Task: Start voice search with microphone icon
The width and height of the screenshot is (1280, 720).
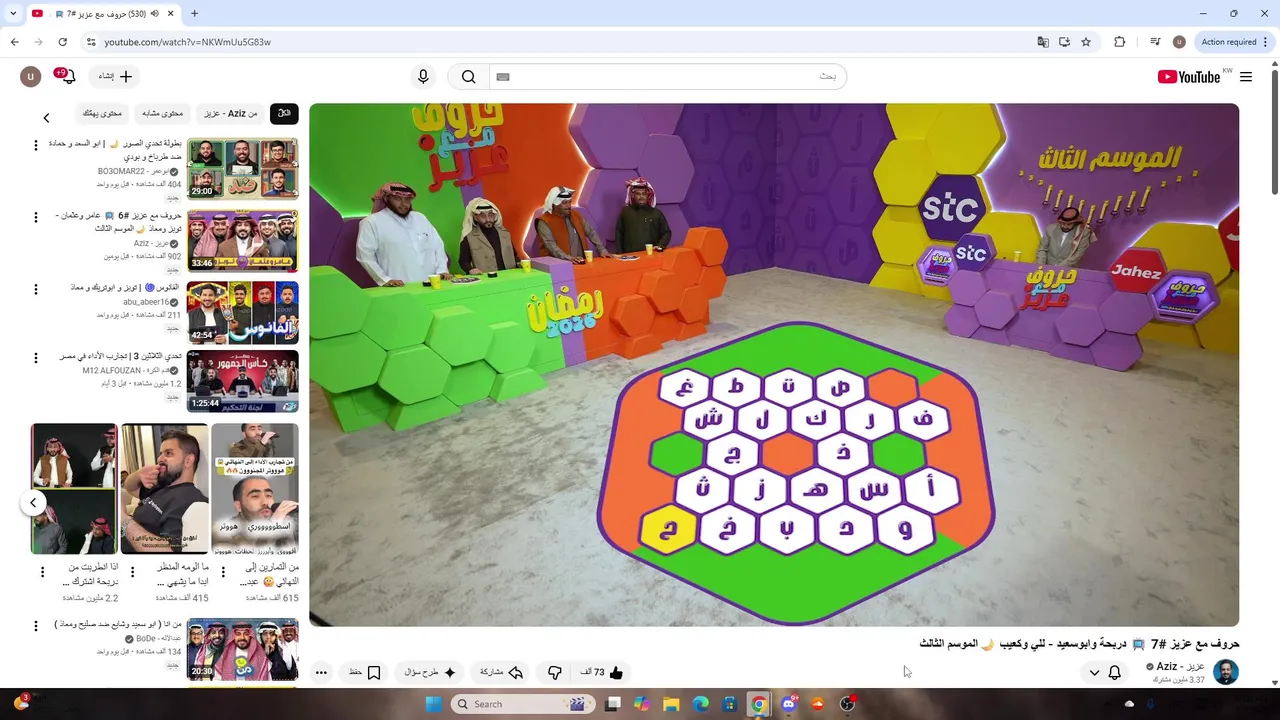Action: click(423, 77)
